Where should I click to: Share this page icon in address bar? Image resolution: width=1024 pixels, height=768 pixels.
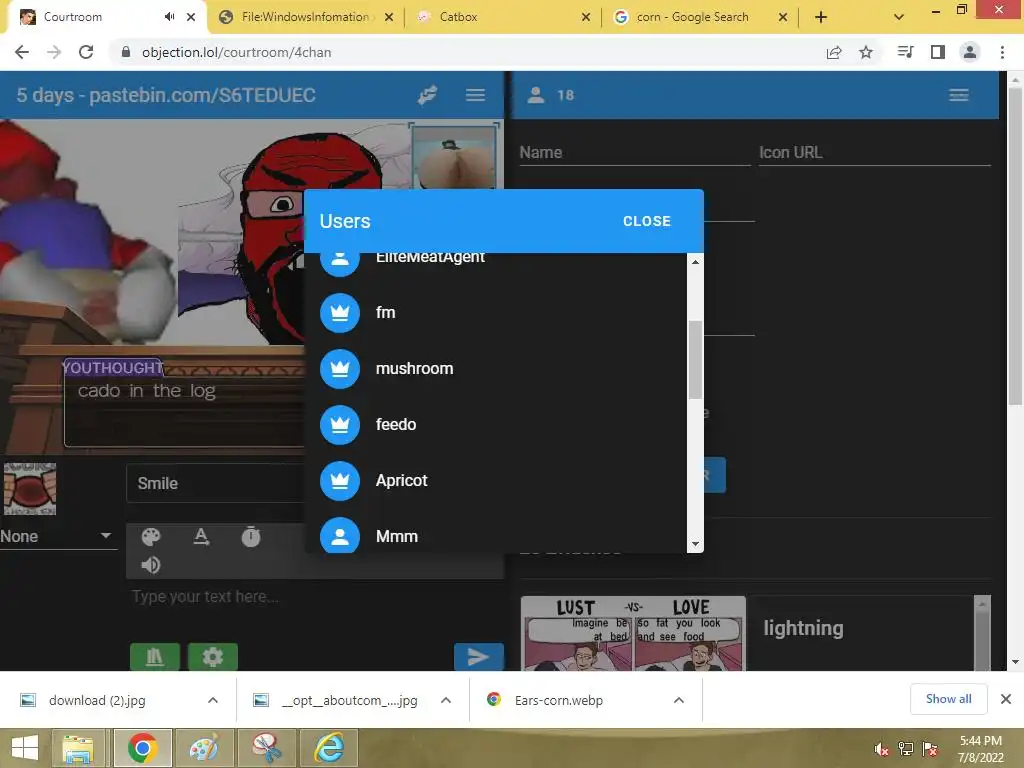(x=834, y=52)
